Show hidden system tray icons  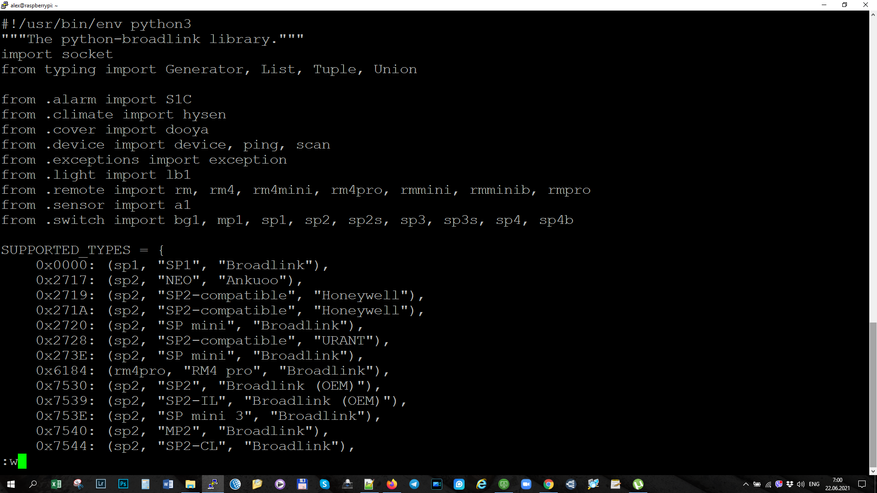click(746, 484)
